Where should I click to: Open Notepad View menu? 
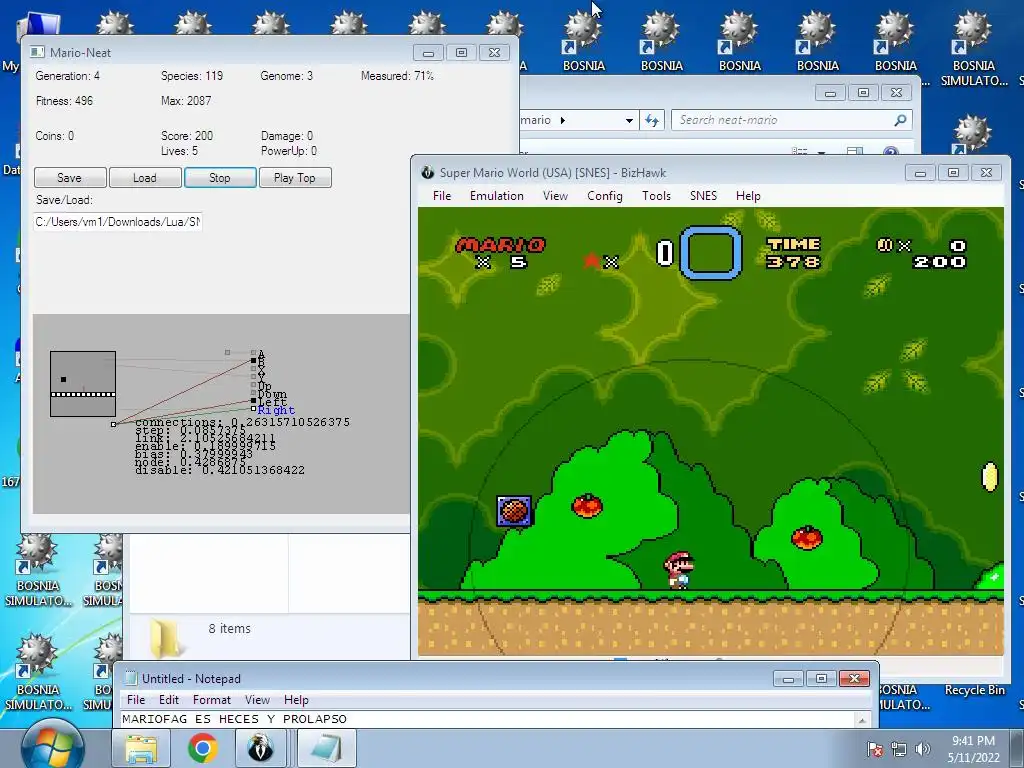pos(257,699)
